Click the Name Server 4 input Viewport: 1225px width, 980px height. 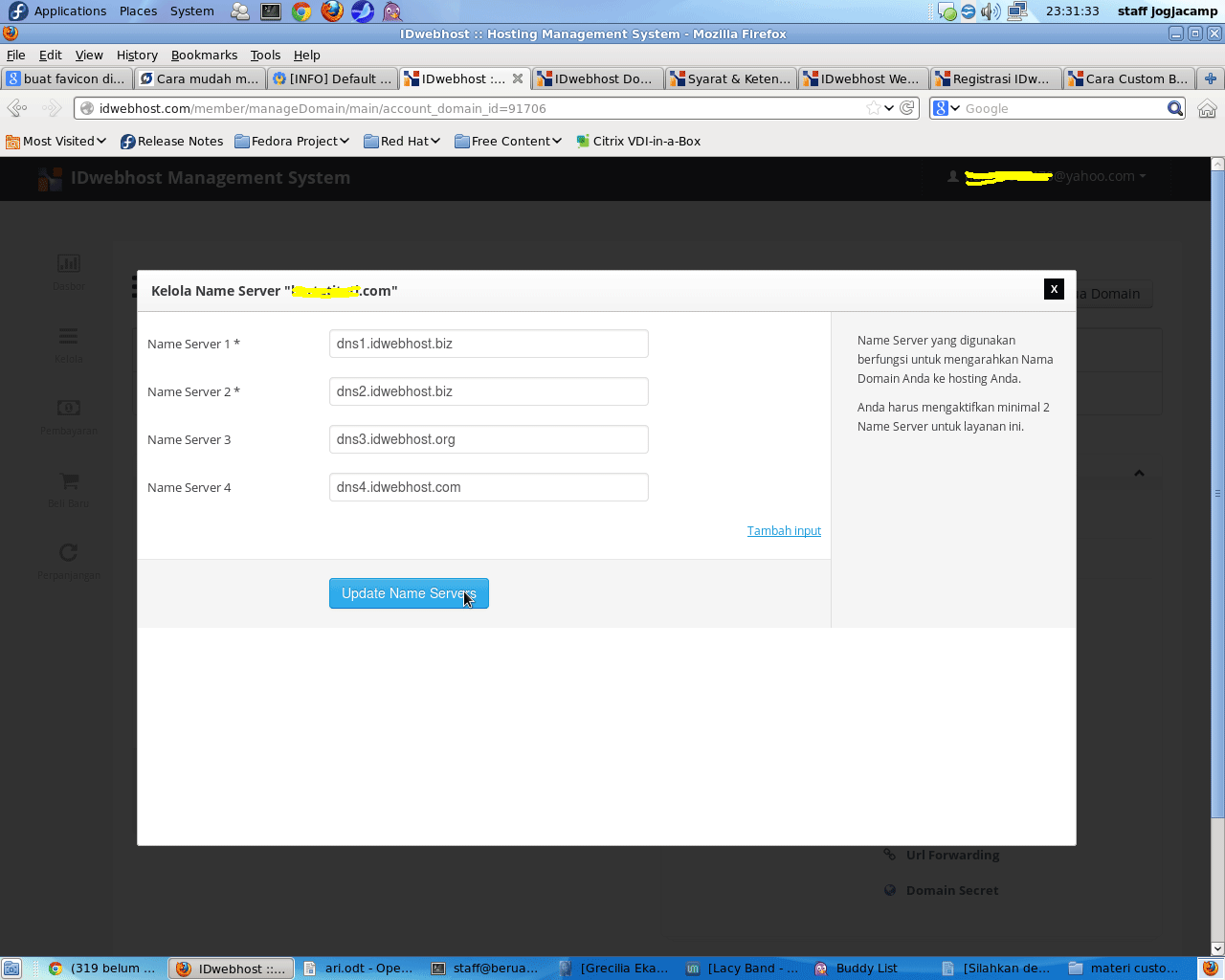click(488, 487)
